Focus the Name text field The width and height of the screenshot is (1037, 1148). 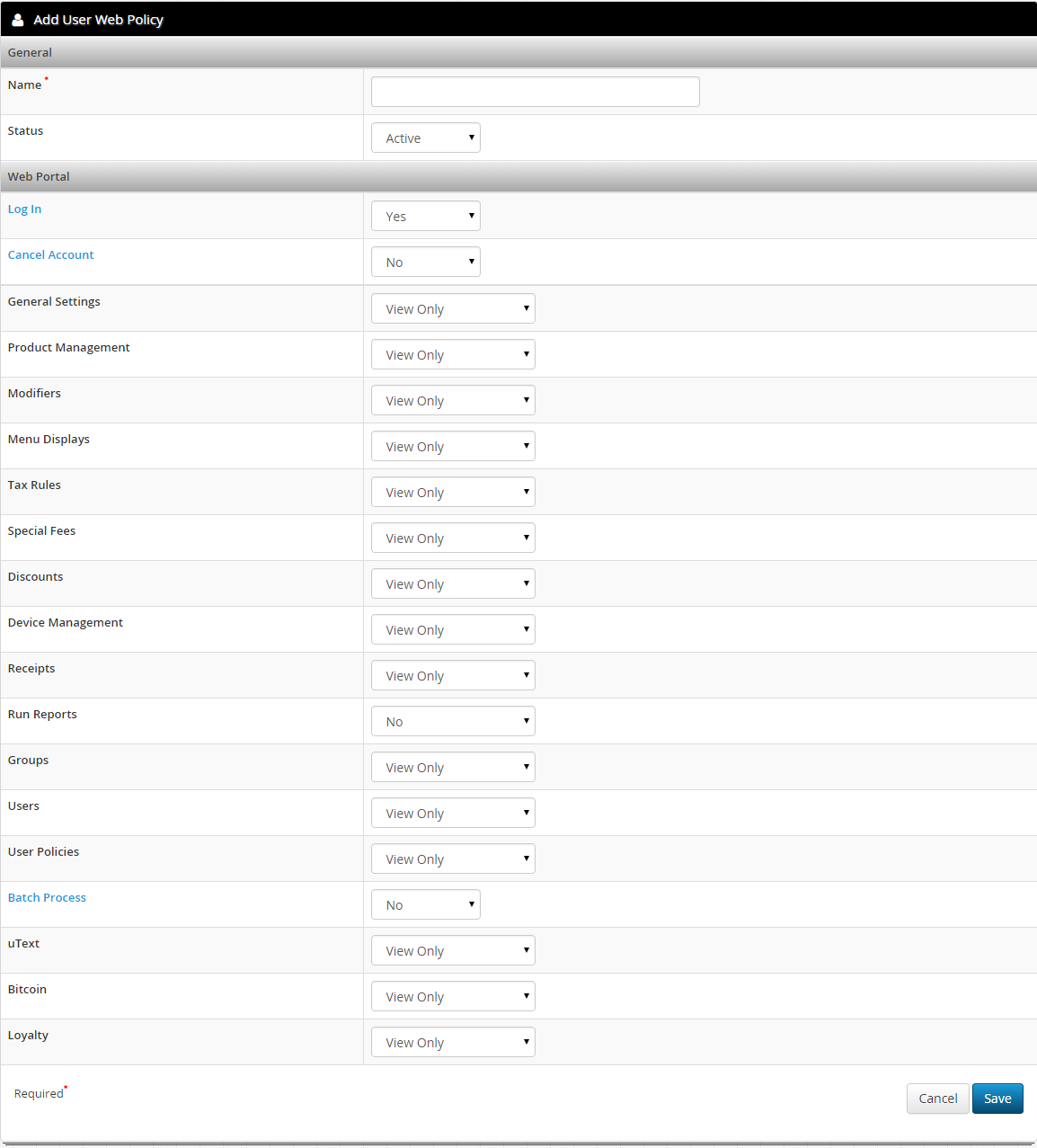click(535, 92)
